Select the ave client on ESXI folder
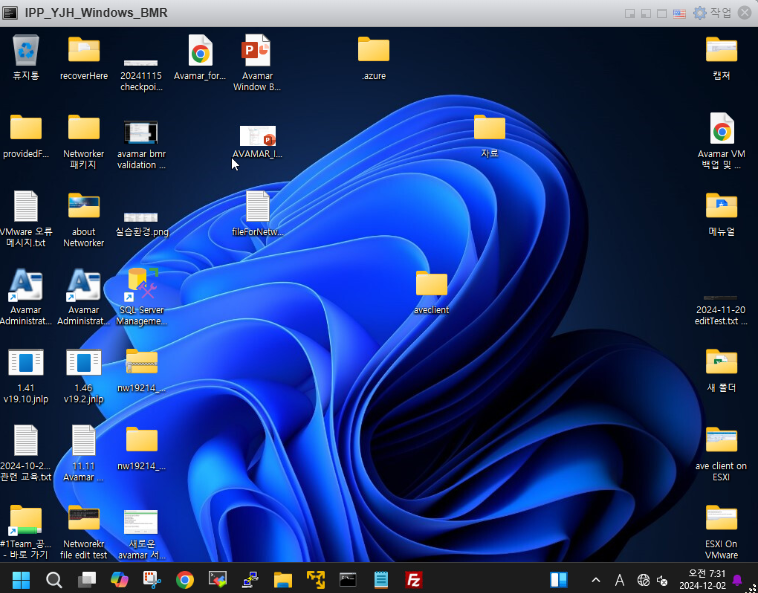Image resolution: width=758 pixels, height=593 pixels. point(721,440)
